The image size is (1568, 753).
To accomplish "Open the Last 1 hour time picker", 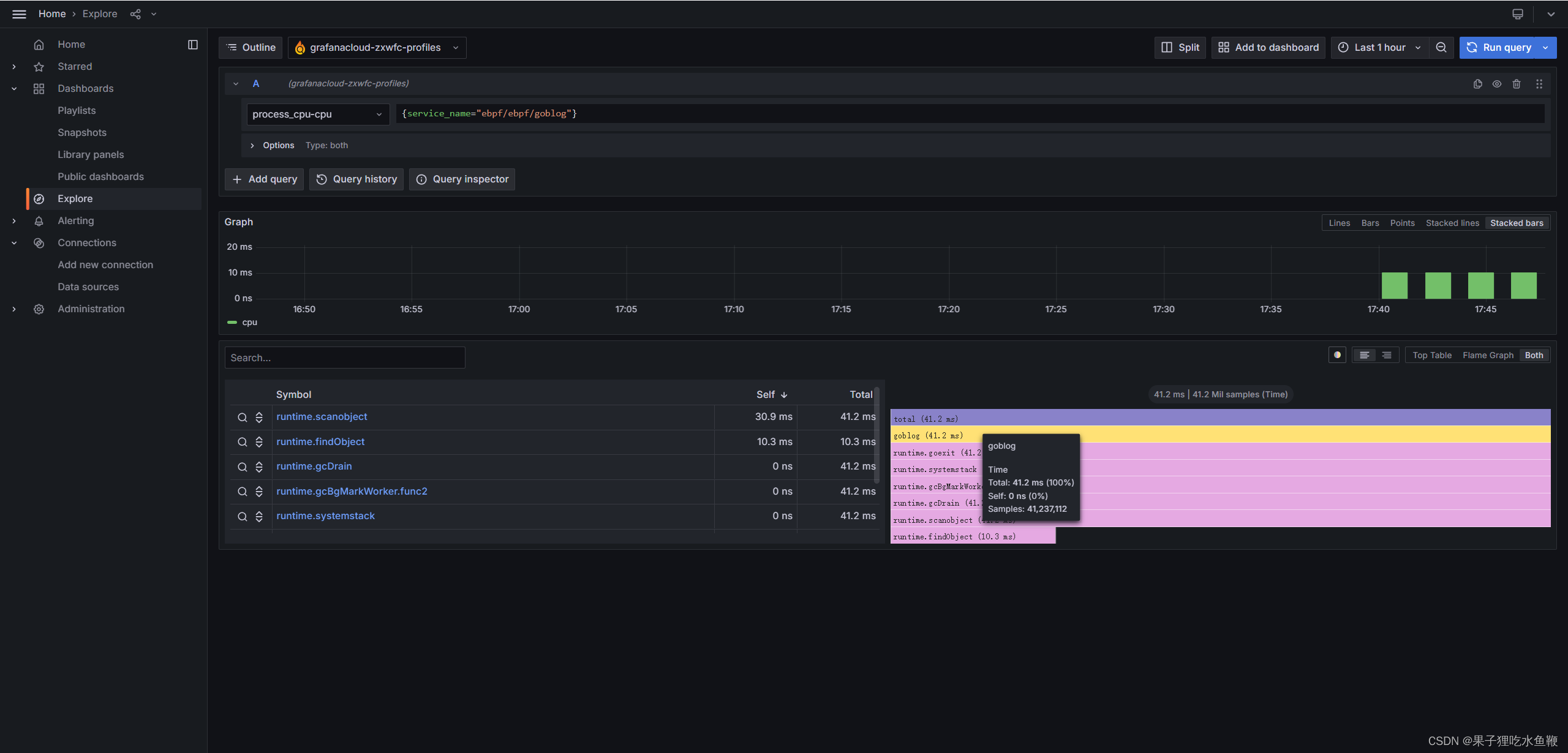I will click(x=1379, y=48).
